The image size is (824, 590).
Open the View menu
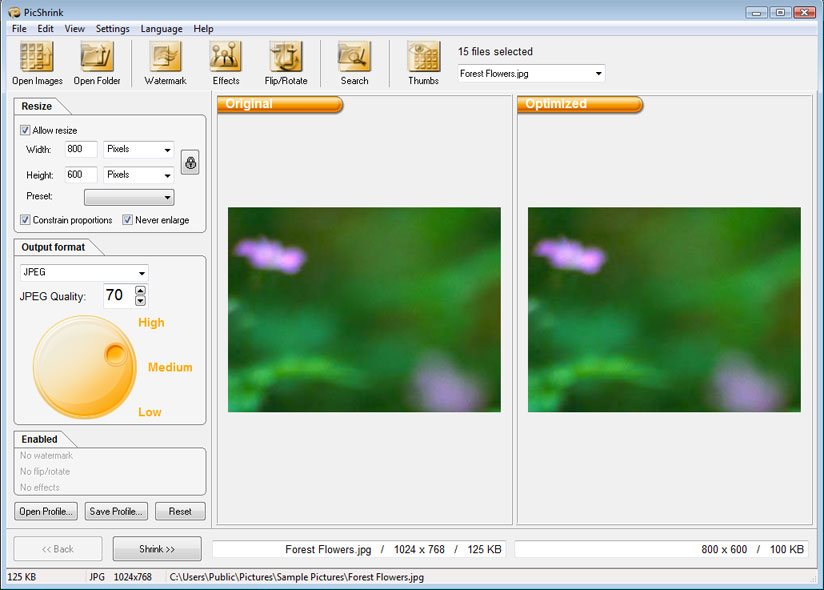(x=75, y=29)
